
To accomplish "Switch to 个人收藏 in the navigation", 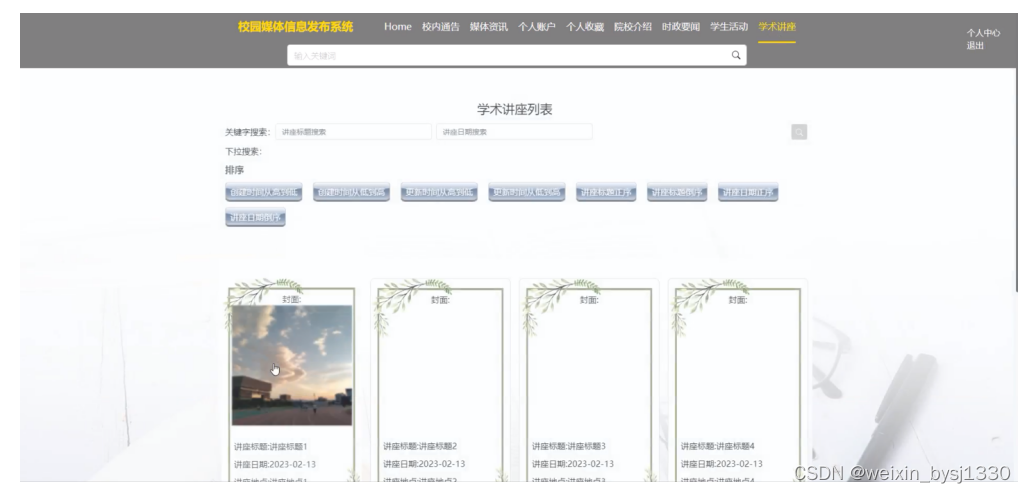I will click(585, 27).
